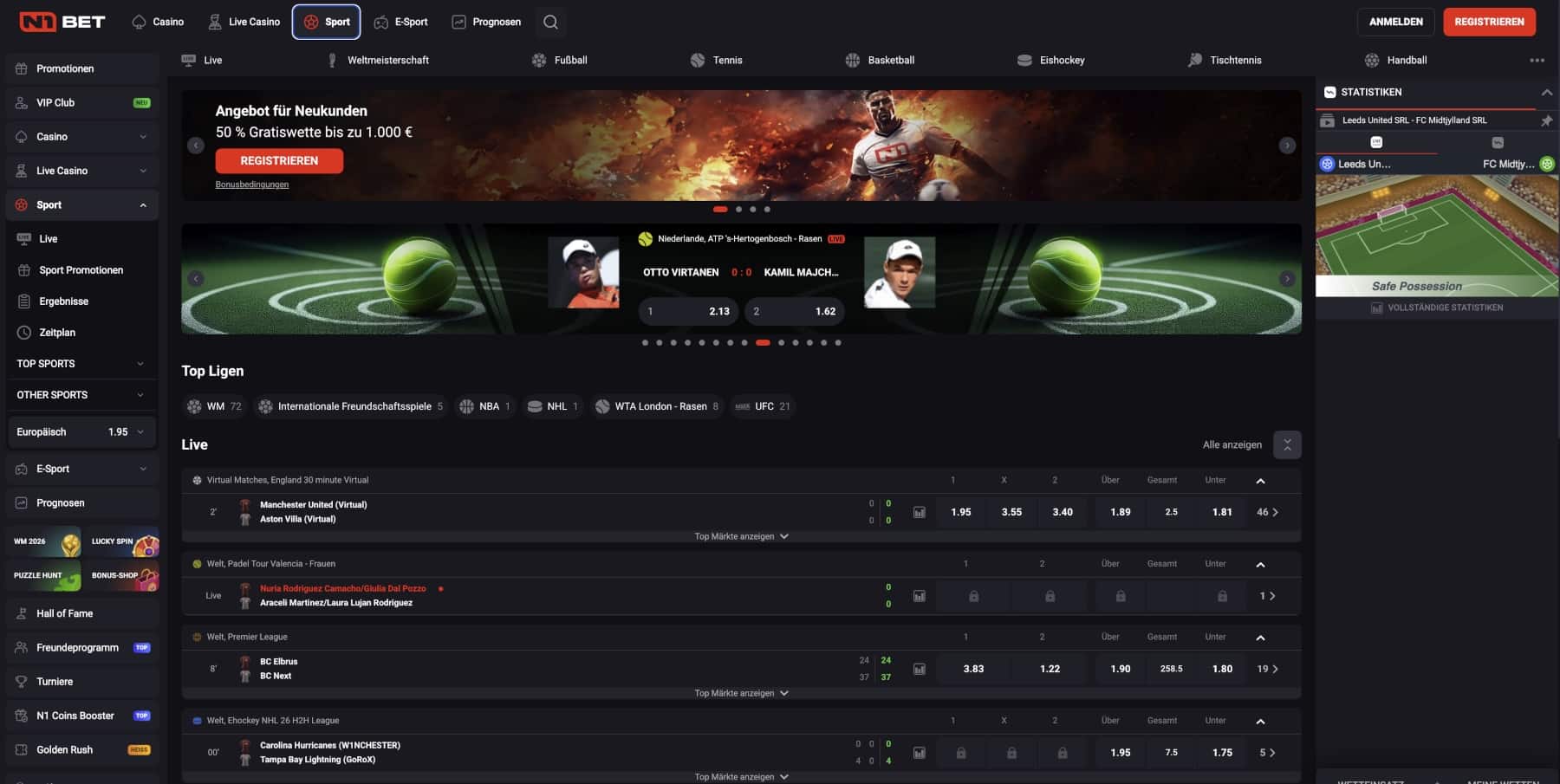Screen dimensions: 1560x784
Task: Click the WM 2026 promo tile
Action: [x=44, y=541]
